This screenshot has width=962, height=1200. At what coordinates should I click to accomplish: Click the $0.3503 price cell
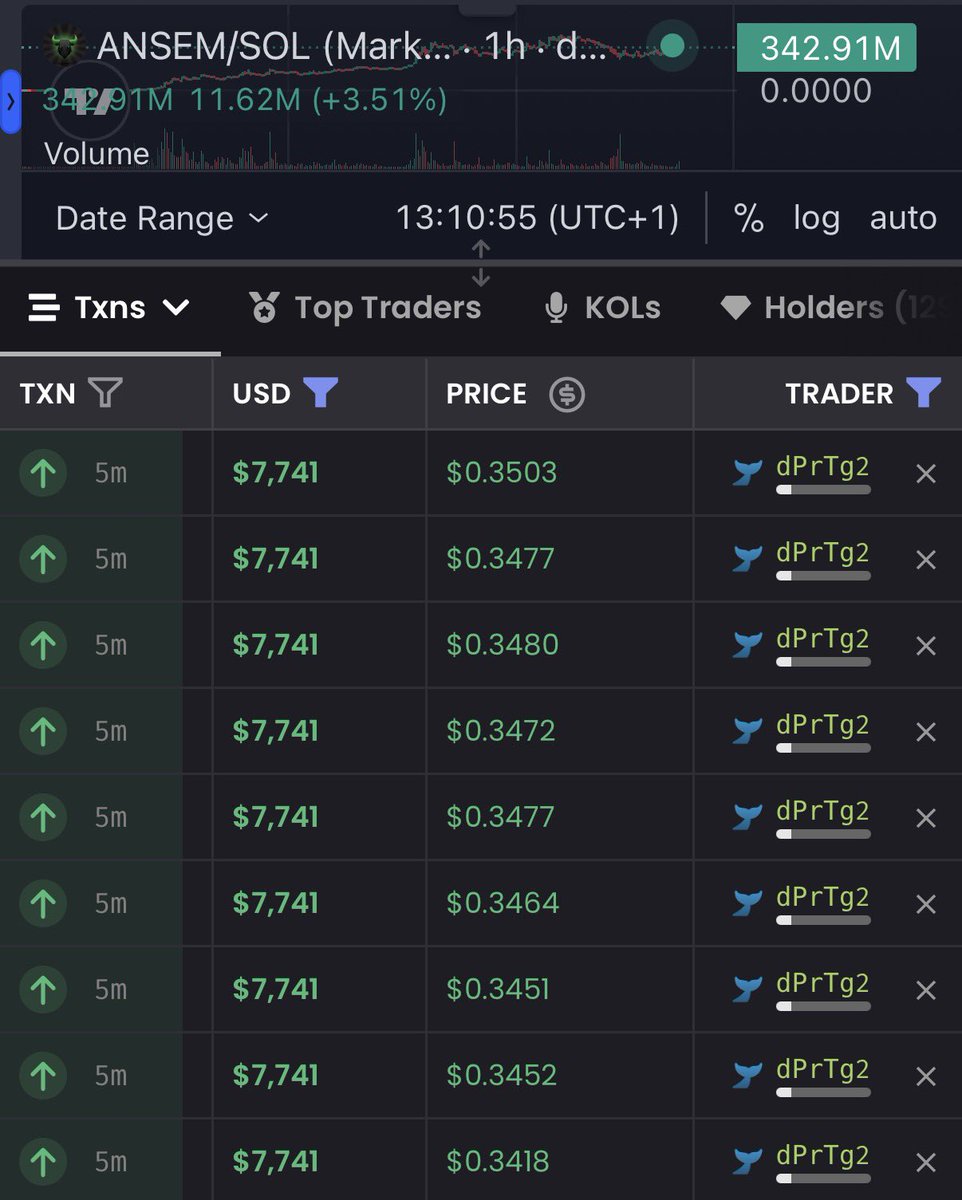(x=502, y=472)
